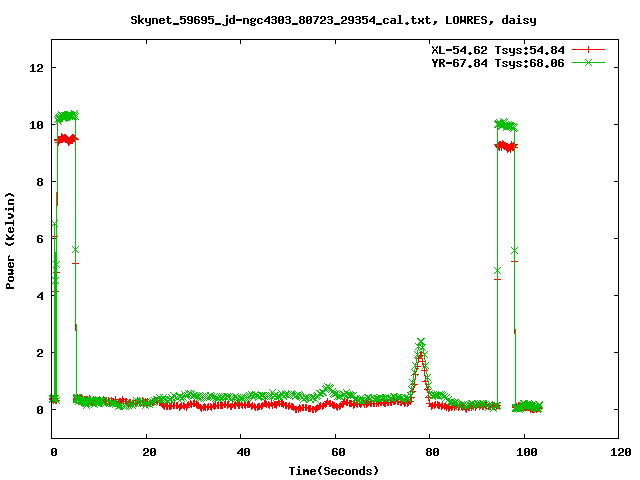Click the x-axis tick label 120
The width and height of the screenshot is (640, 480).
pos(621,452)
